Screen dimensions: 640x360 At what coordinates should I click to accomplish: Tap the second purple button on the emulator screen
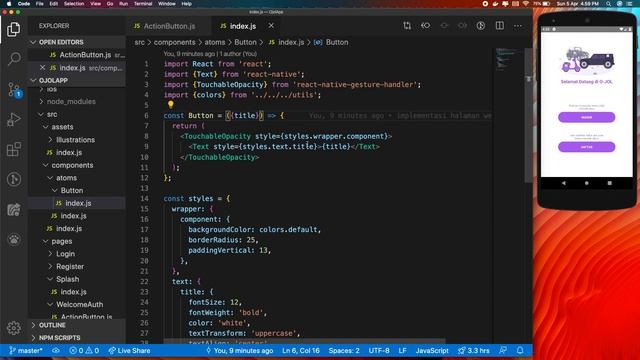[x=587, y=147]
